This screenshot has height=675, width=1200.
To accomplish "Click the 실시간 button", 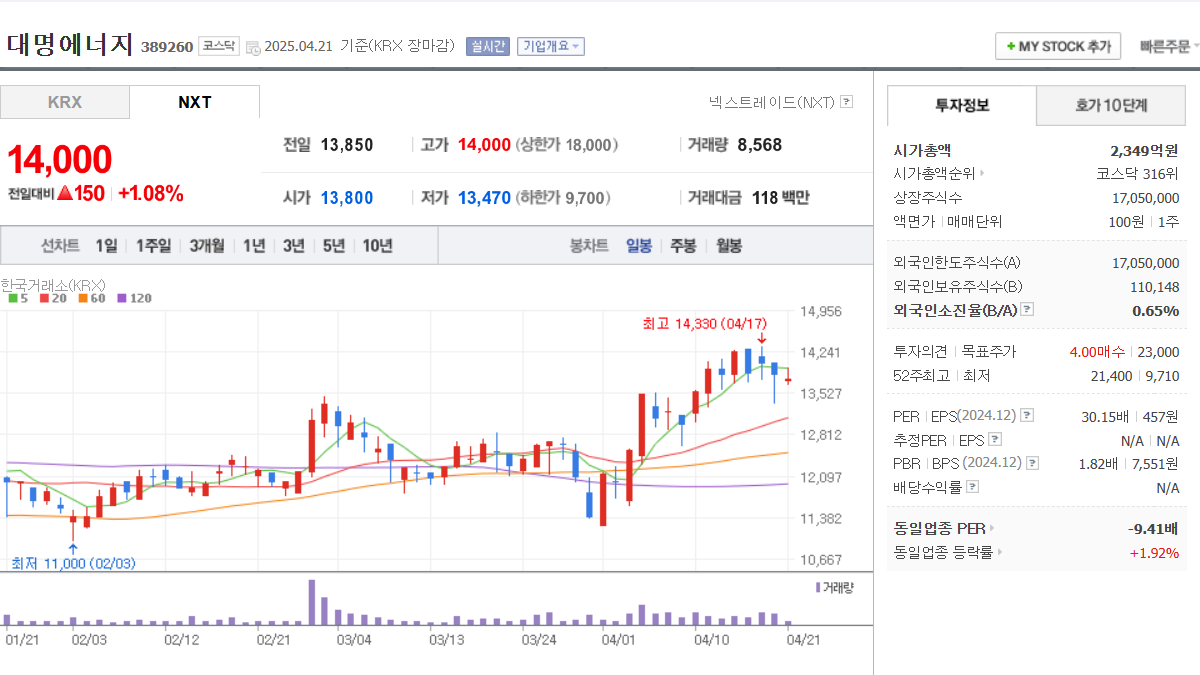I will 488,46.
